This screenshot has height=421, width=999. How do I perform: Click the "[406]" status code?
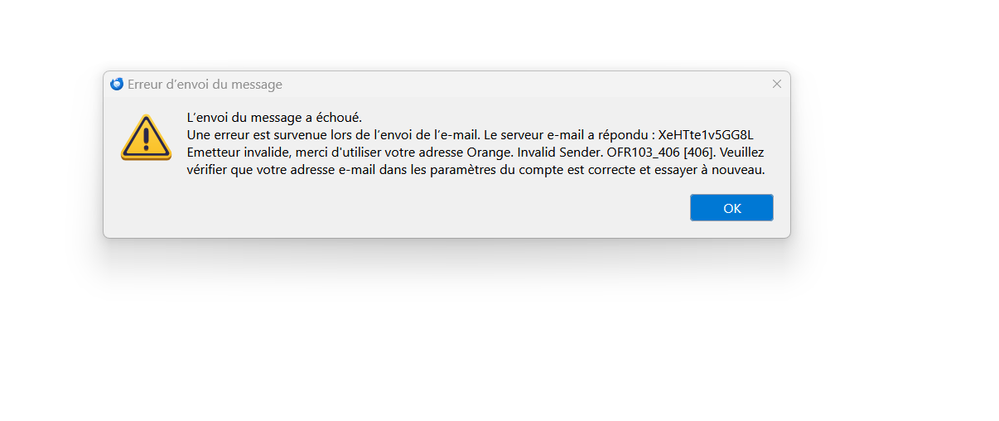pyautogui.click(x=702, y=153)
